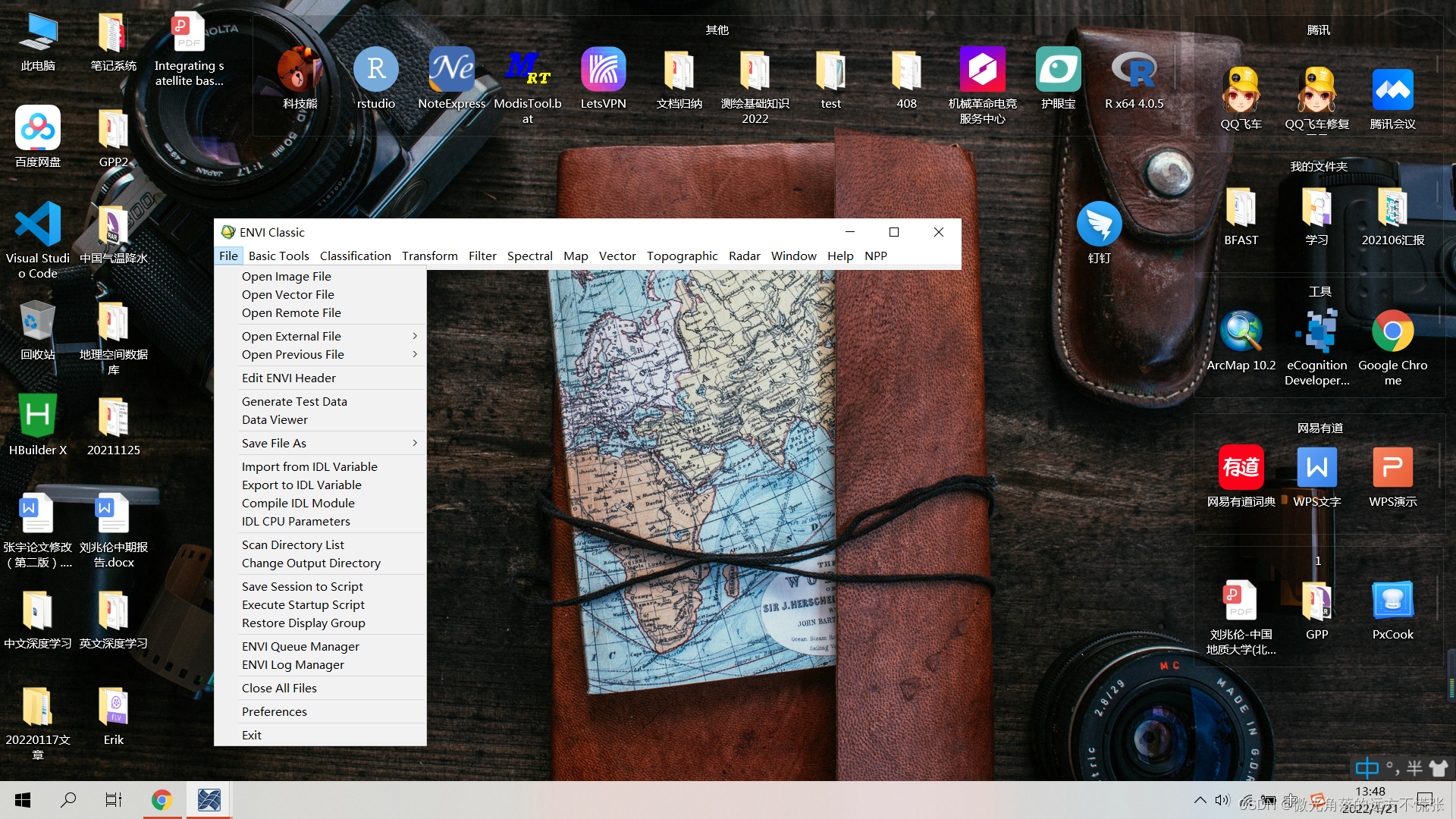Click the HBuilder X desktop icon
The height and width of the screenshot is (819, 1456).
38,416
